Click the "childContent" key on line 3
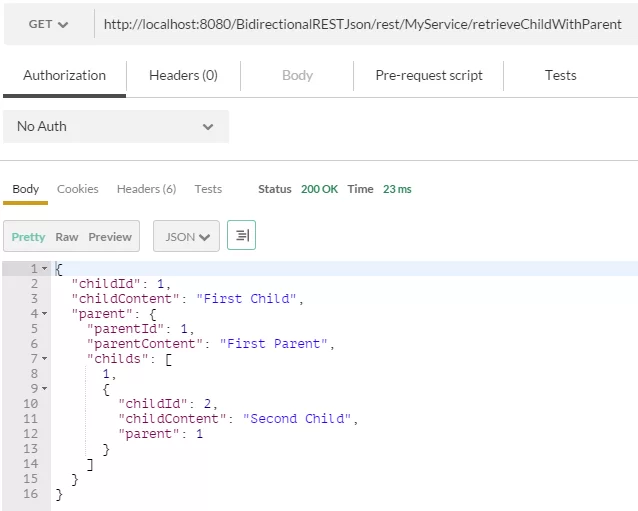638x511 pixels. coord(125,299)
